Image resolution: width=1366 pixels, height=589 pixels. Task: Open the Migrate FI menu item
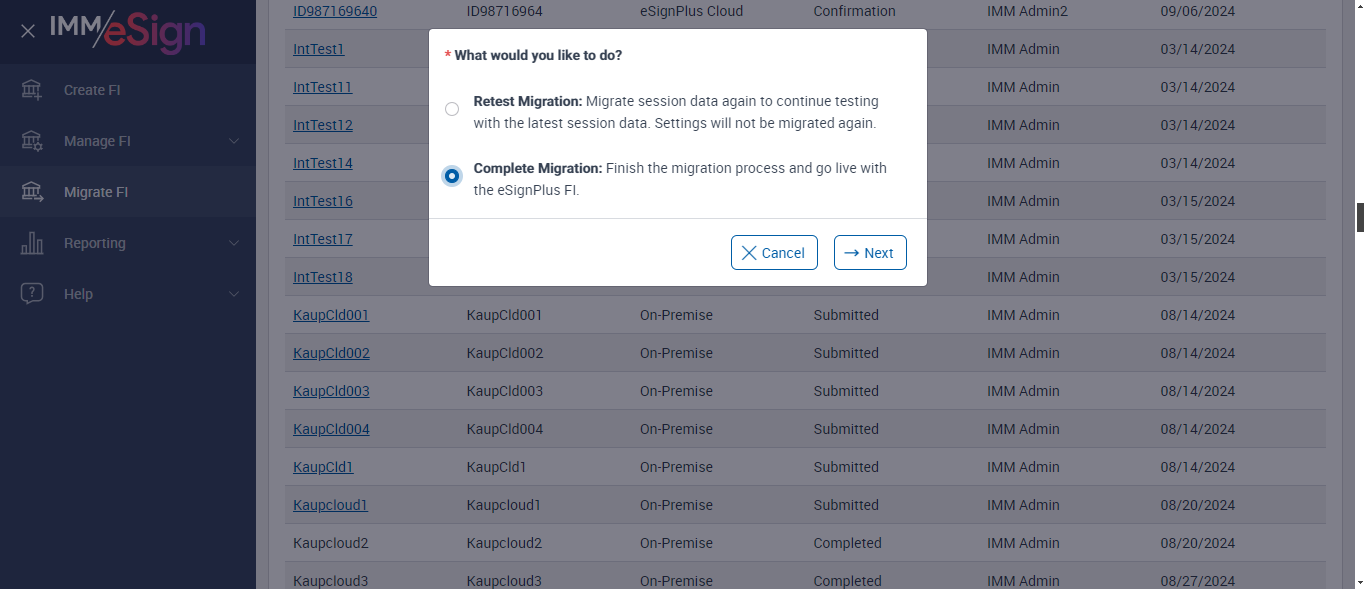point(96,192)
